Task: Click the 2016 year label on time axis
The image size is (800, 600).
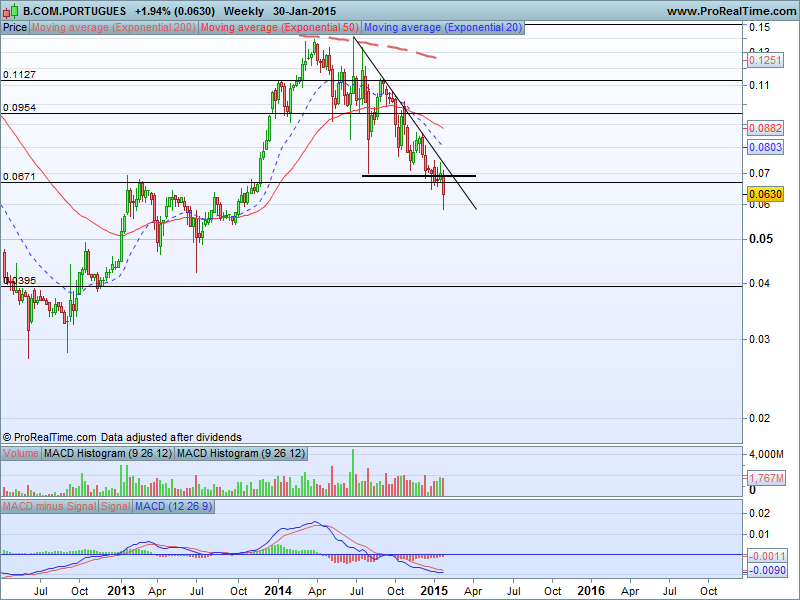Action: 591,591
